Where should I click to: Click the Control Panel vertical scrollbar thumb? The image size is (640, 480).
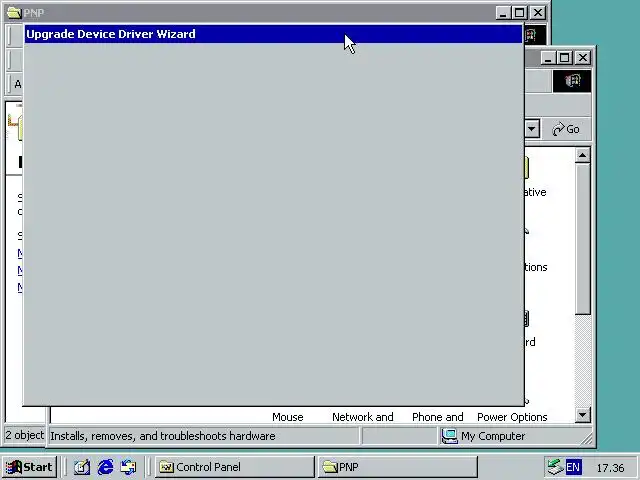point(582,239)
